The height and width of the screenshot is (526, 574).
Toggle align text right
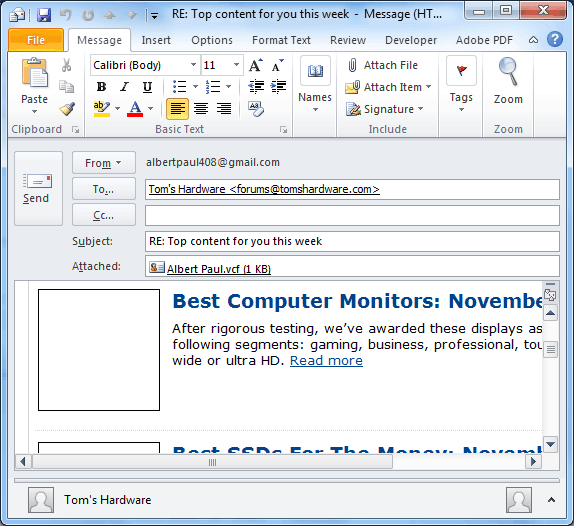[x=224, y=109]
